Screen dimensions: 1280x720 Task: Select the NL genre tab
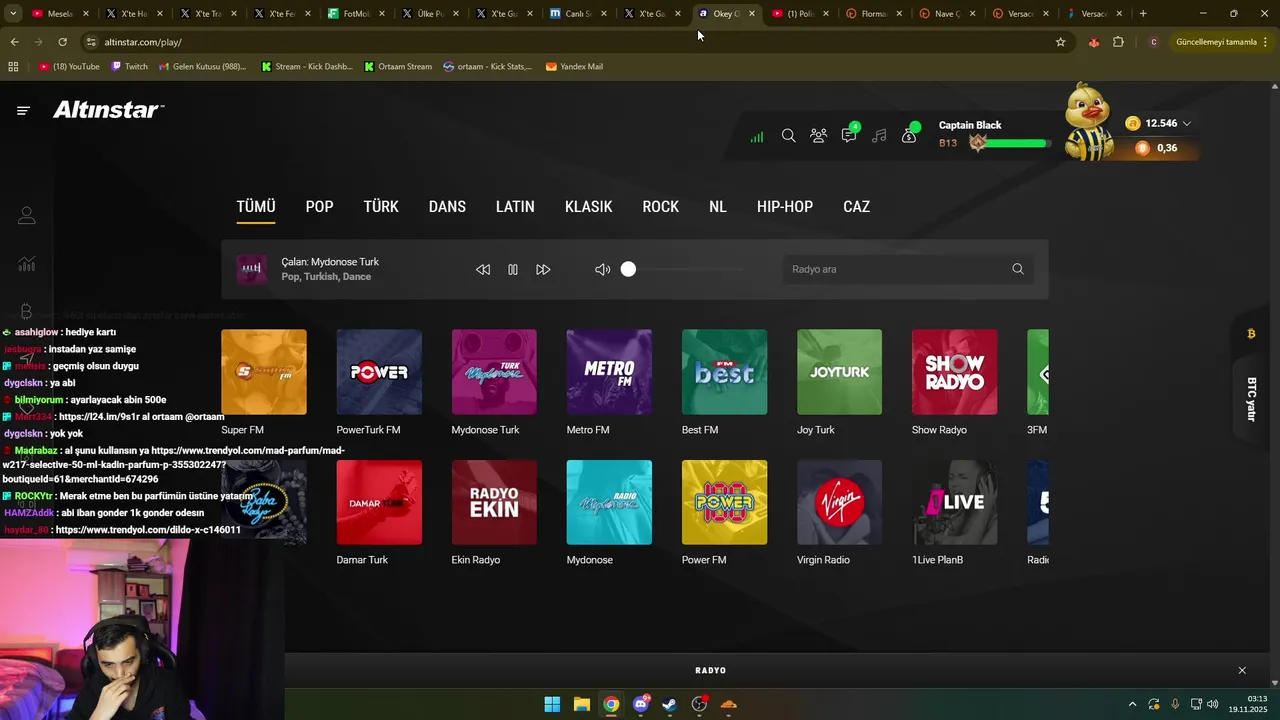tap(718, 207)
